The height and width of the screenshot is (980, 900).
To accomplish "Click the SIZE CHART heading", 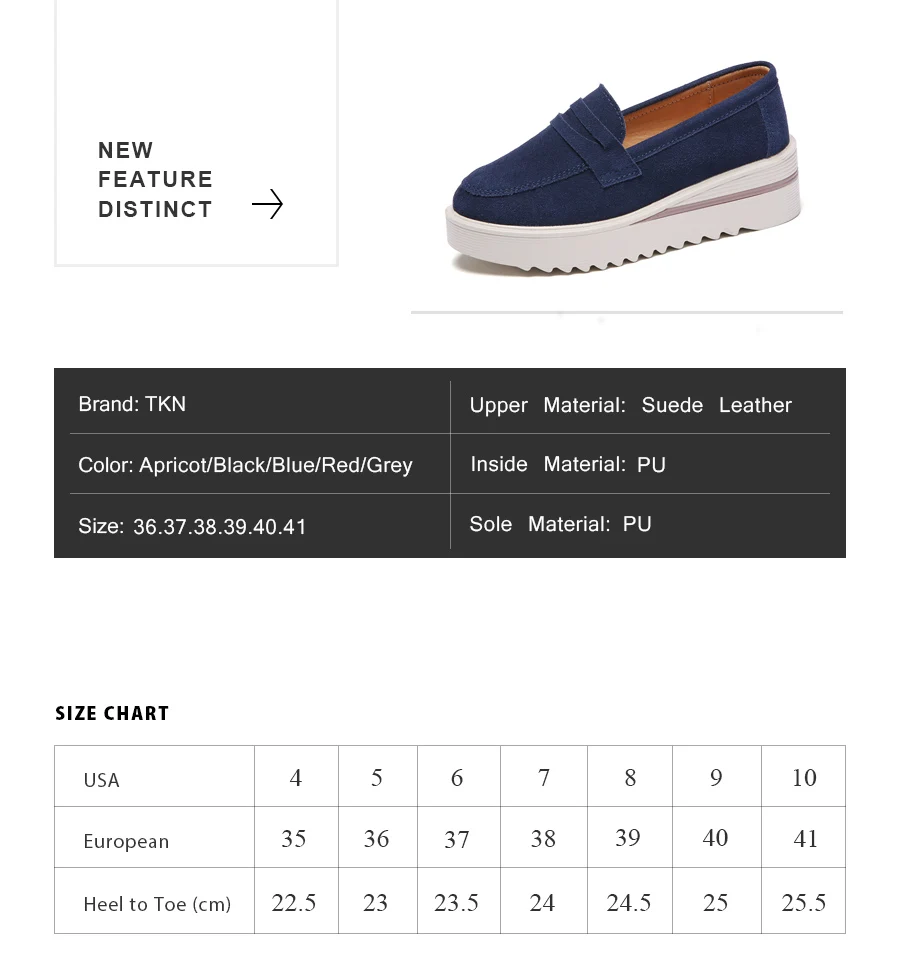I will 112,713.
